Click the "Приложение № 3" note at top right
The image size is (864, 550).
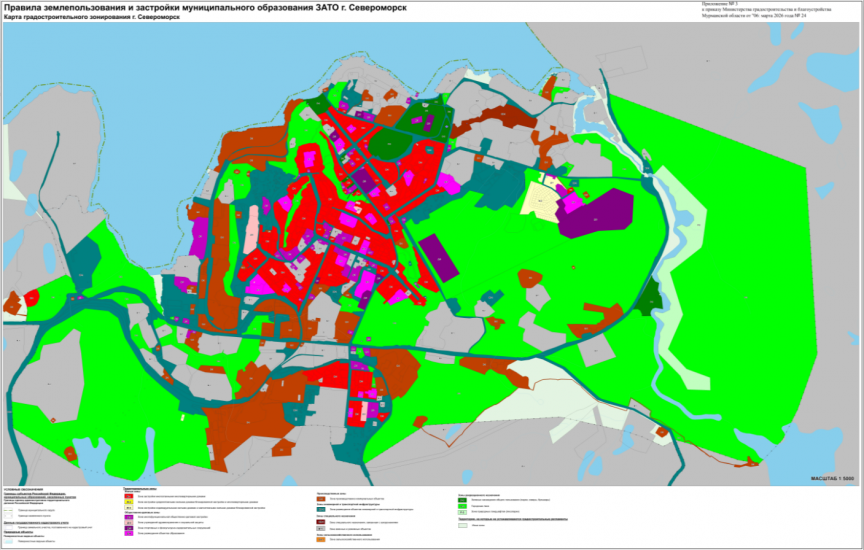coord(718,4)
